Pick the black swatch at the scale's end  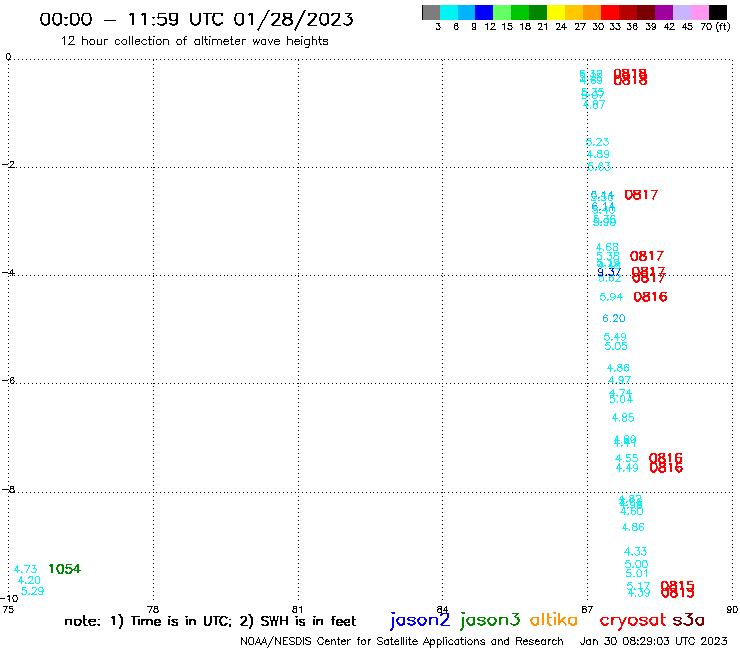click(x=718, y=12)
